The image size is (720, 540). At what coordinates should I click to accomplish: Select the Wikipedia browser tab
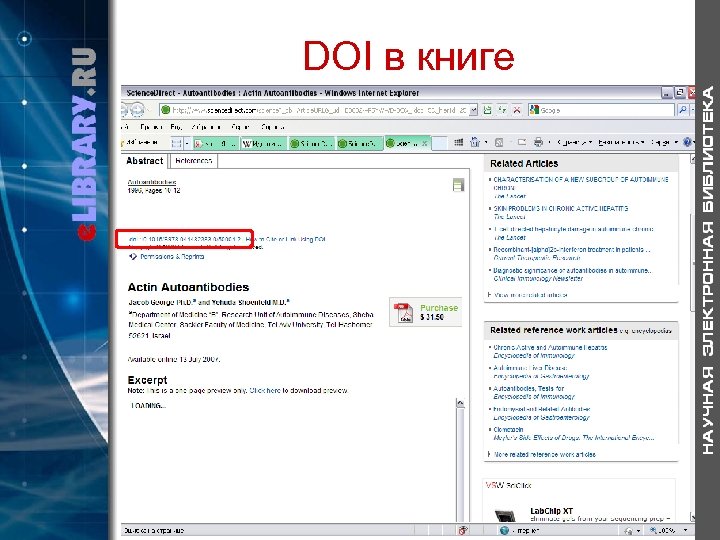point(264,144)
